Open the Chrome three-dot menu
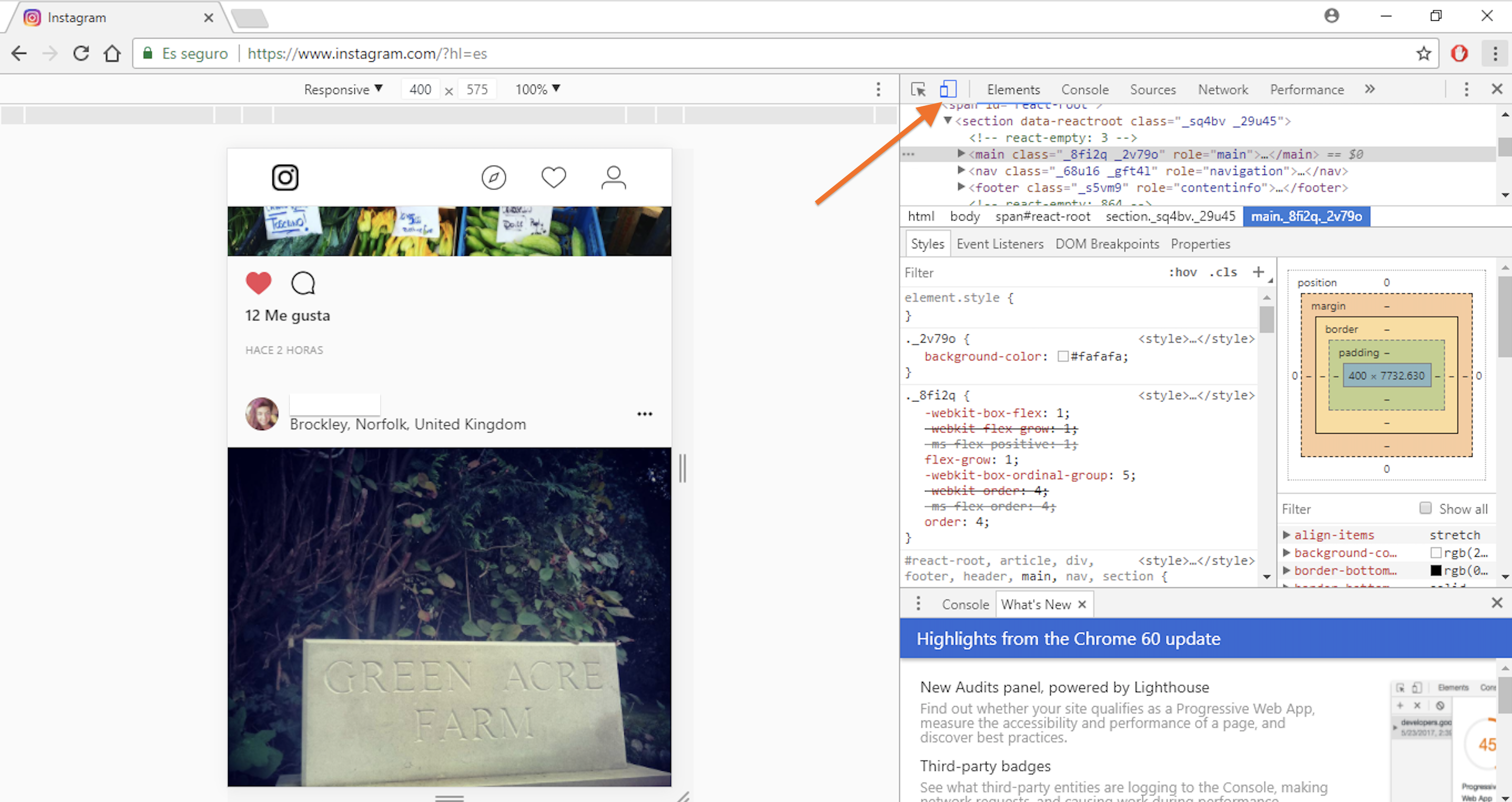 click(1495, 53)
